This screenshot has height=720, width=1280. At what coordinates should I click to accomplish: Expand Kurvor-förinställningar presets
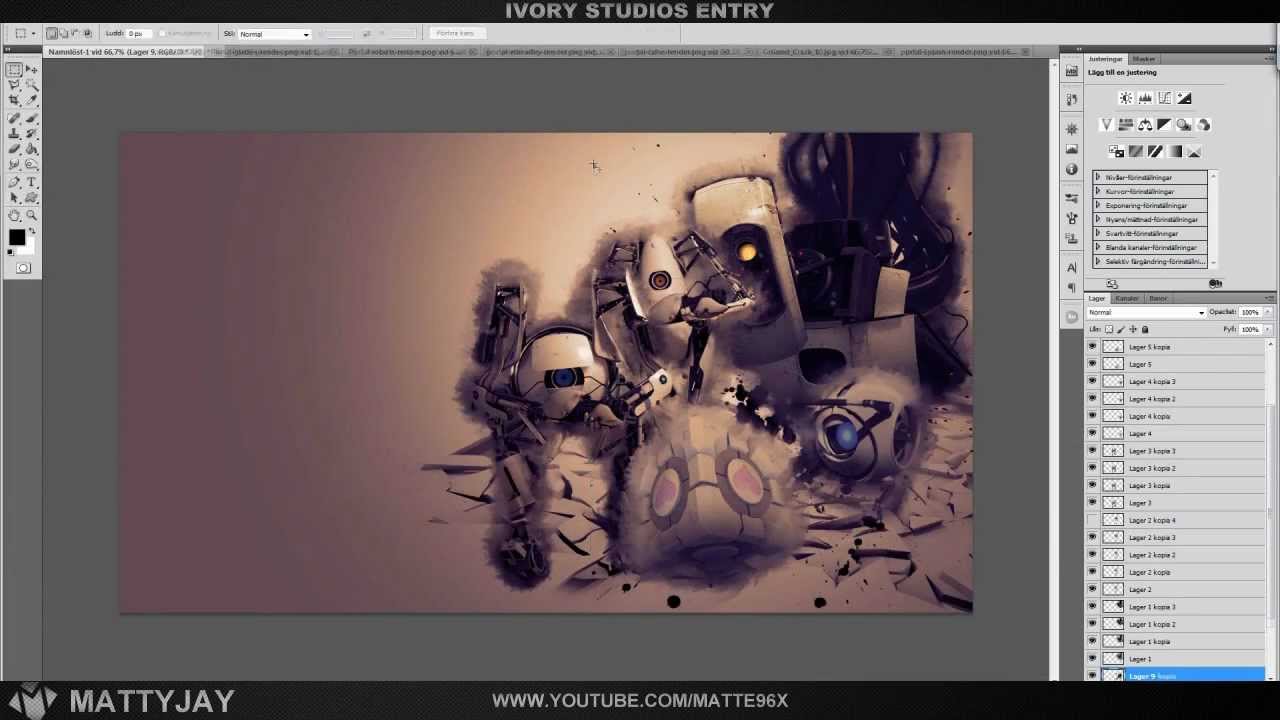pyautogui.click(x=1098, y=191)
